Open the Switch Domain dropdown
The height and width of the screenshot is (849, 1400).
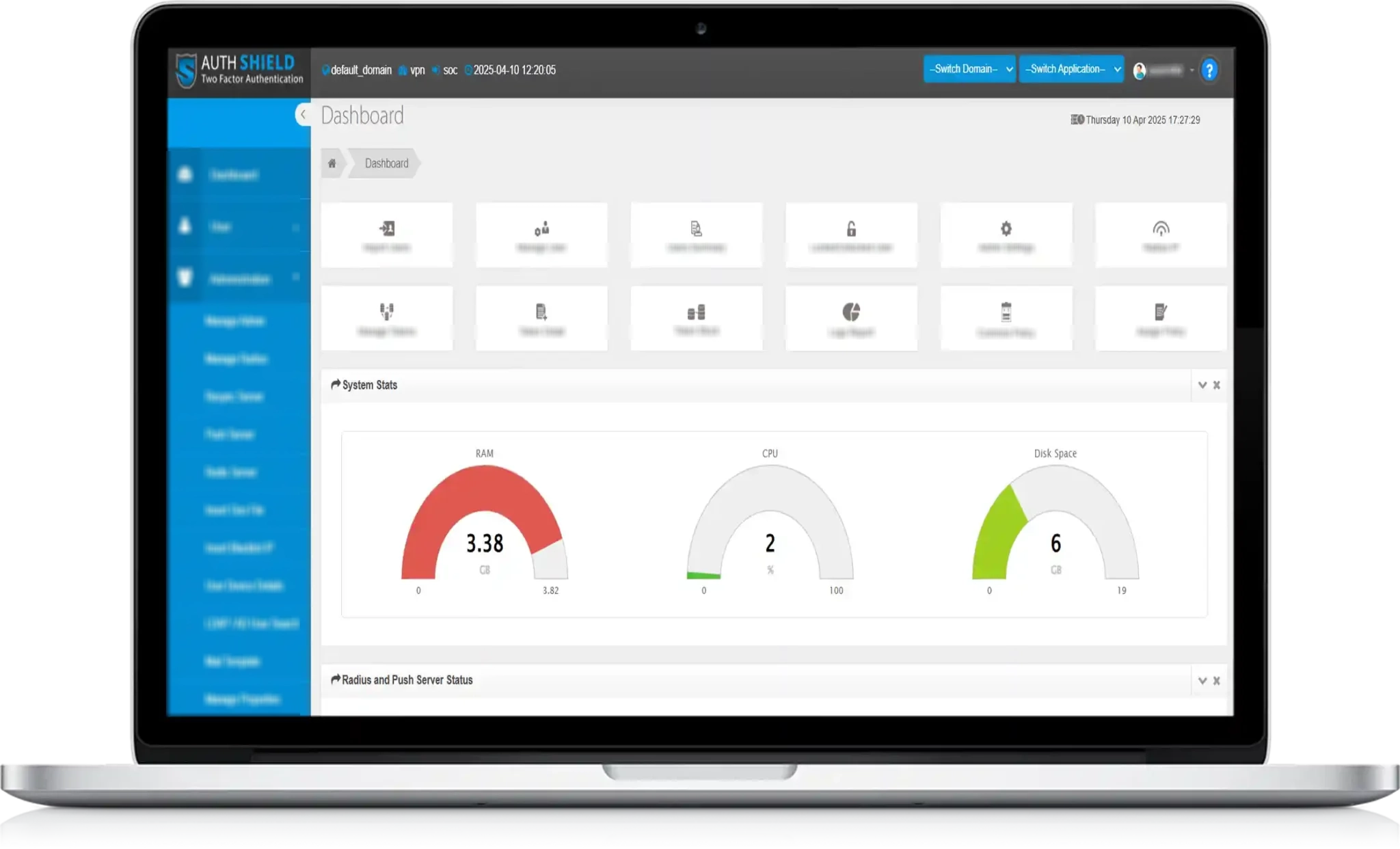tap(969, 69)
